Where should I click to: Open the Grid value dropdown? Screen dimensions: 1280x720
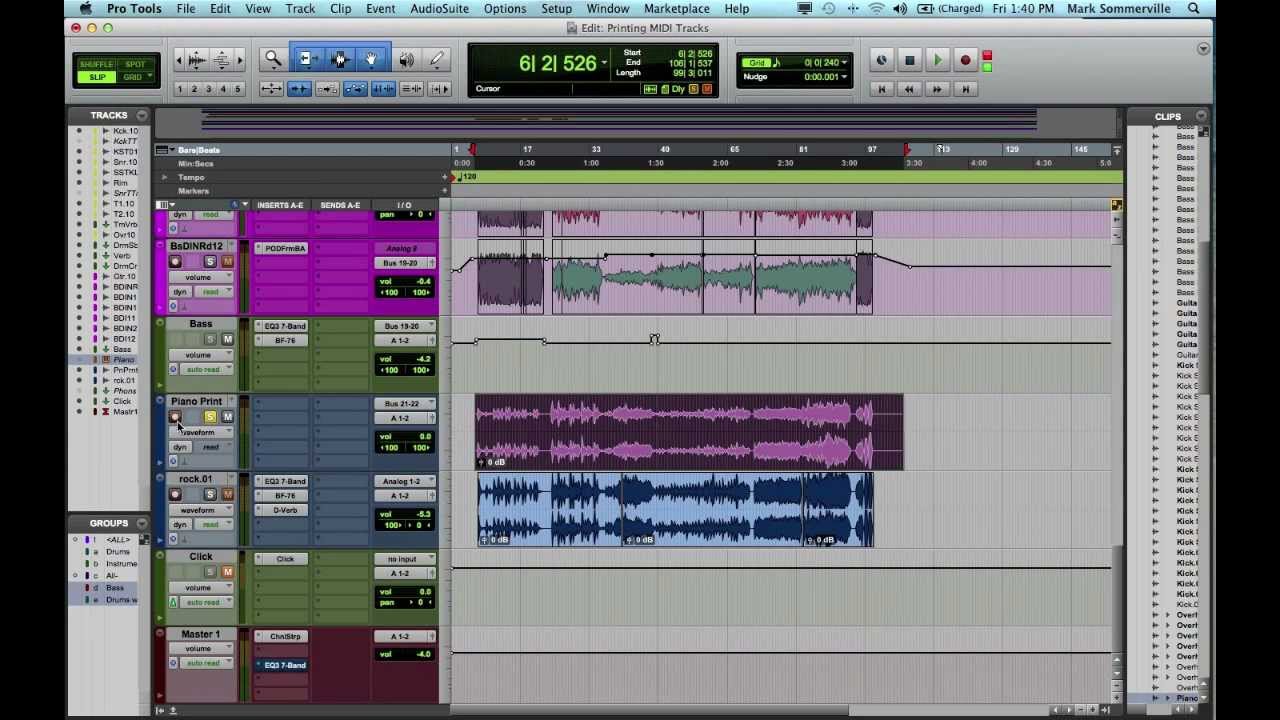[x=844, y=63]
